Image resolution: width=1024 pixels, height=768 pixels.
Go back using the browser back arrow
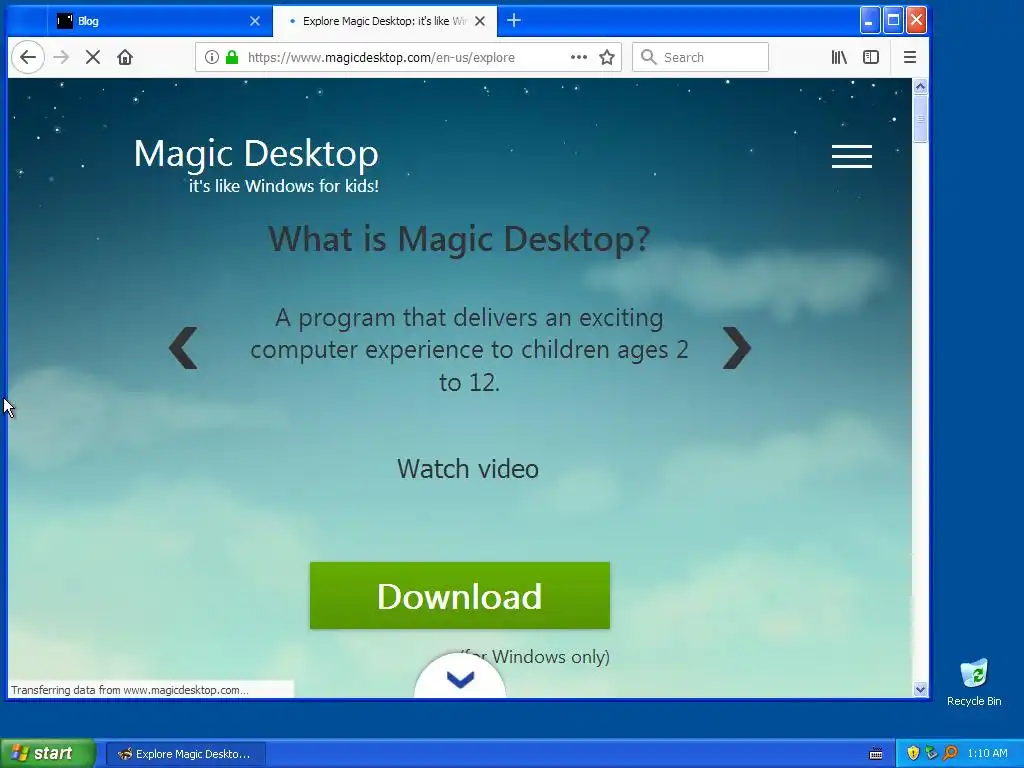(28, 57)
